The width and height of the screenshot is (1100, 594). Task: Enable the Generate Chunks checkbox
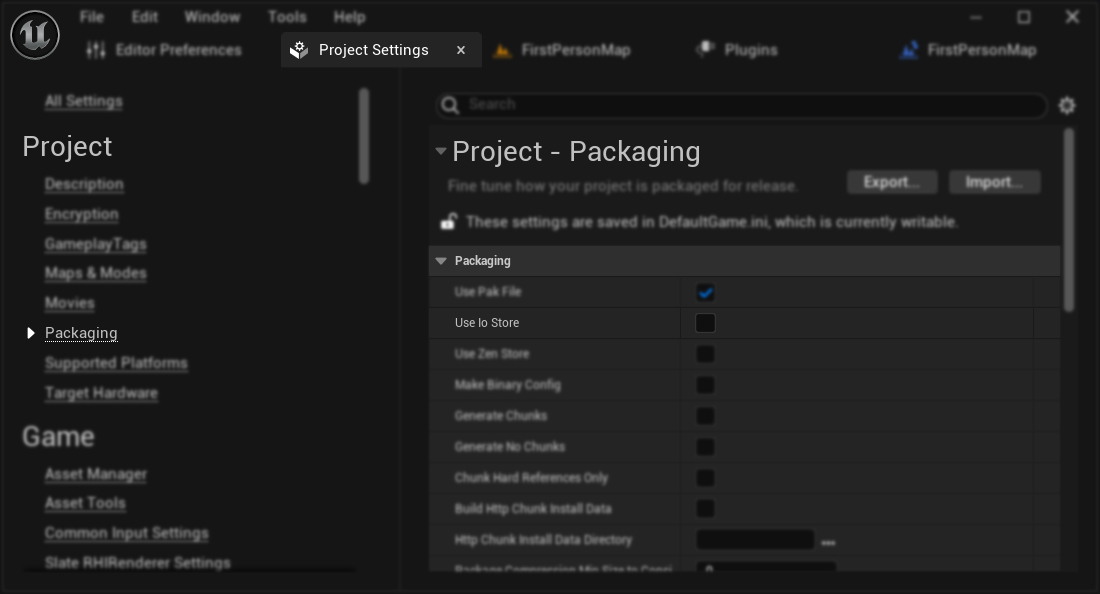[705, 416]
